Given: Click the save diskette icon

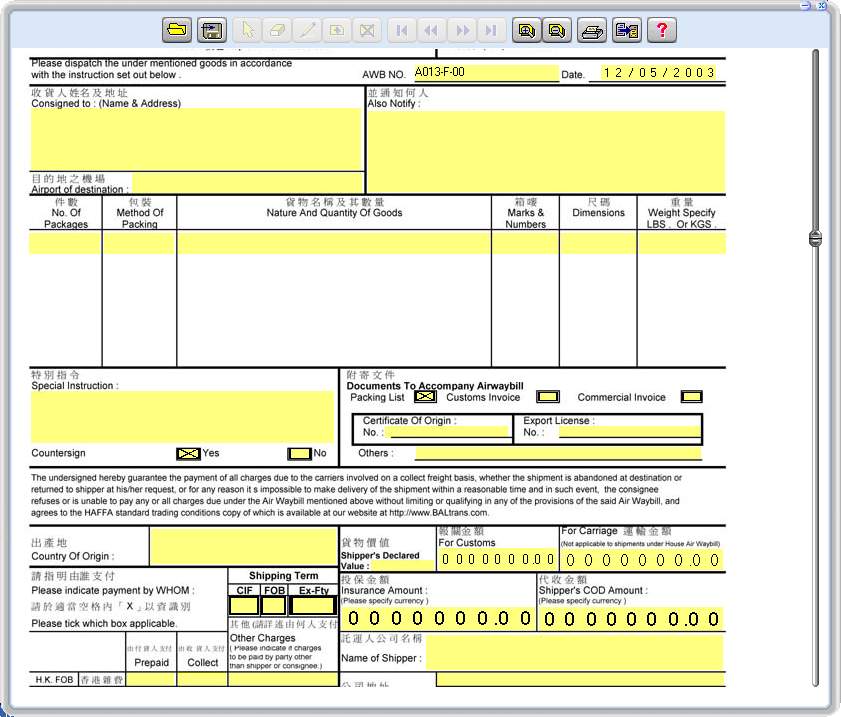Looking at the screenshot, I should (211, 30).
